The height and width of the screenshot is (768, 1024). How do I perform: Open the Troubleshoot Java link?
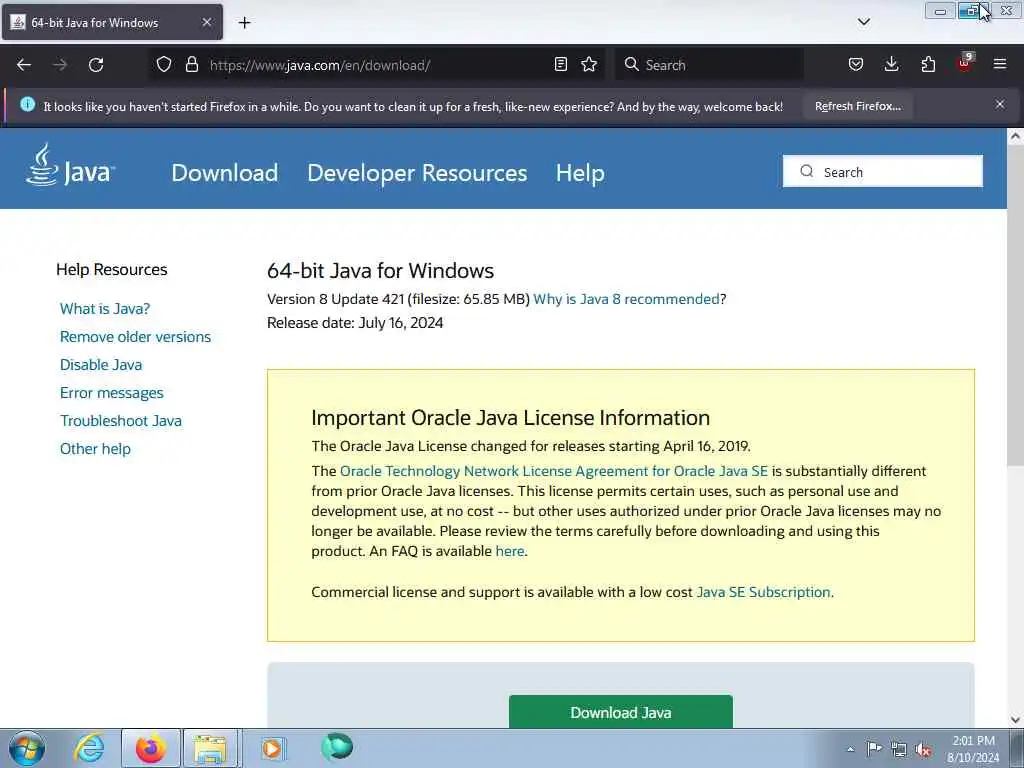pos(121,421)
